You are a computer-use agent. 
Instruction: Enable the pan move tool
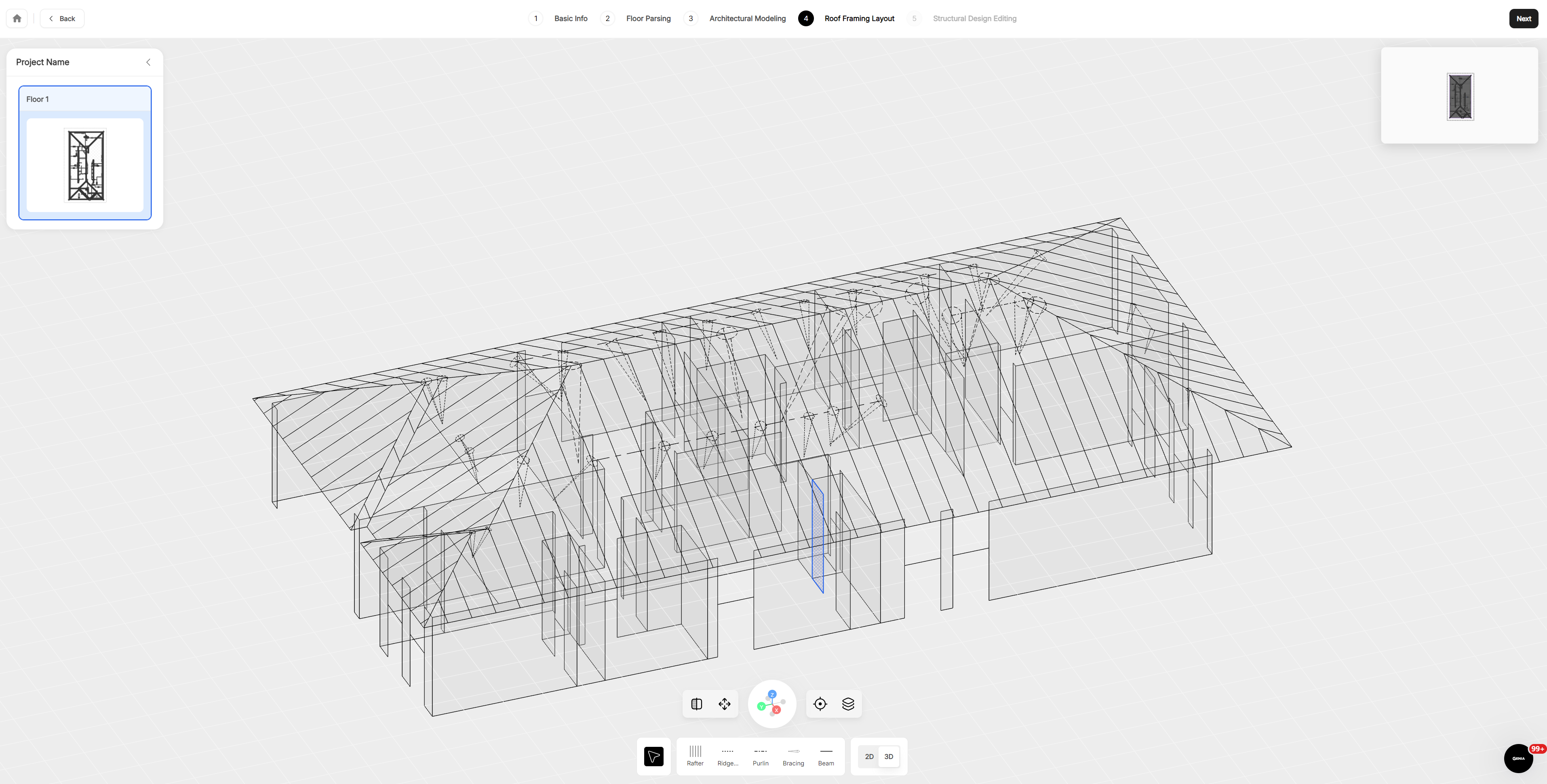(x=724, y=704)
